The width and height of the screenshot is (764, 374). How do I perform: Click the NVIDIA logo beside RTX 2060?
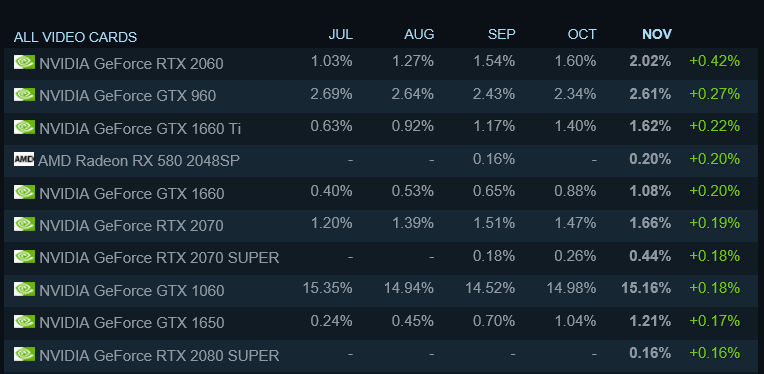pos(24,62)
